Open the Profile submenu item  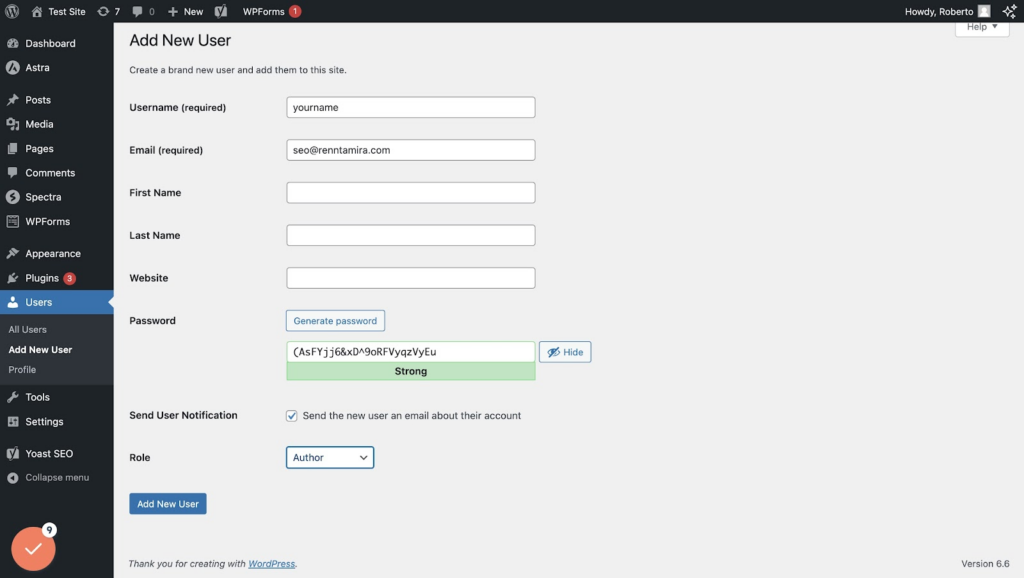[x=22, y=370]
